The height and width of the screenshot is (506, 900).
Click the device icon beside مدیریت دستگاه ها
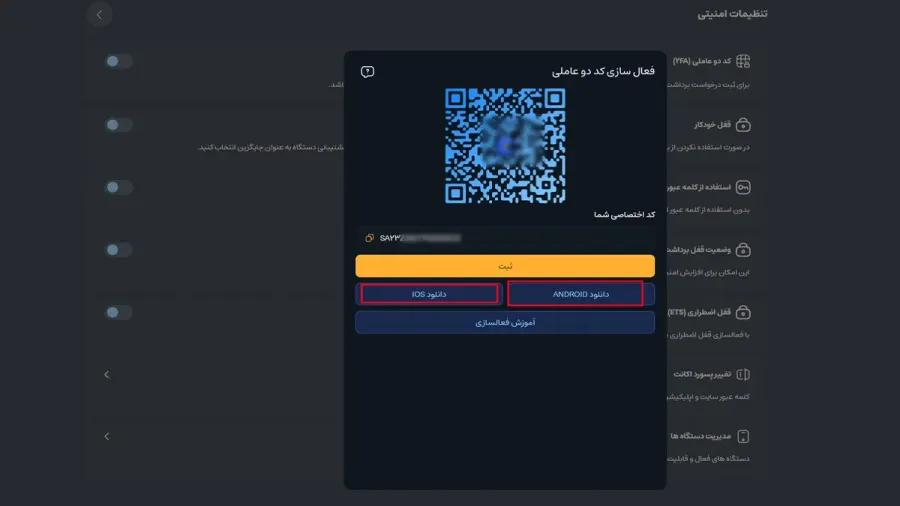(743, 437)
